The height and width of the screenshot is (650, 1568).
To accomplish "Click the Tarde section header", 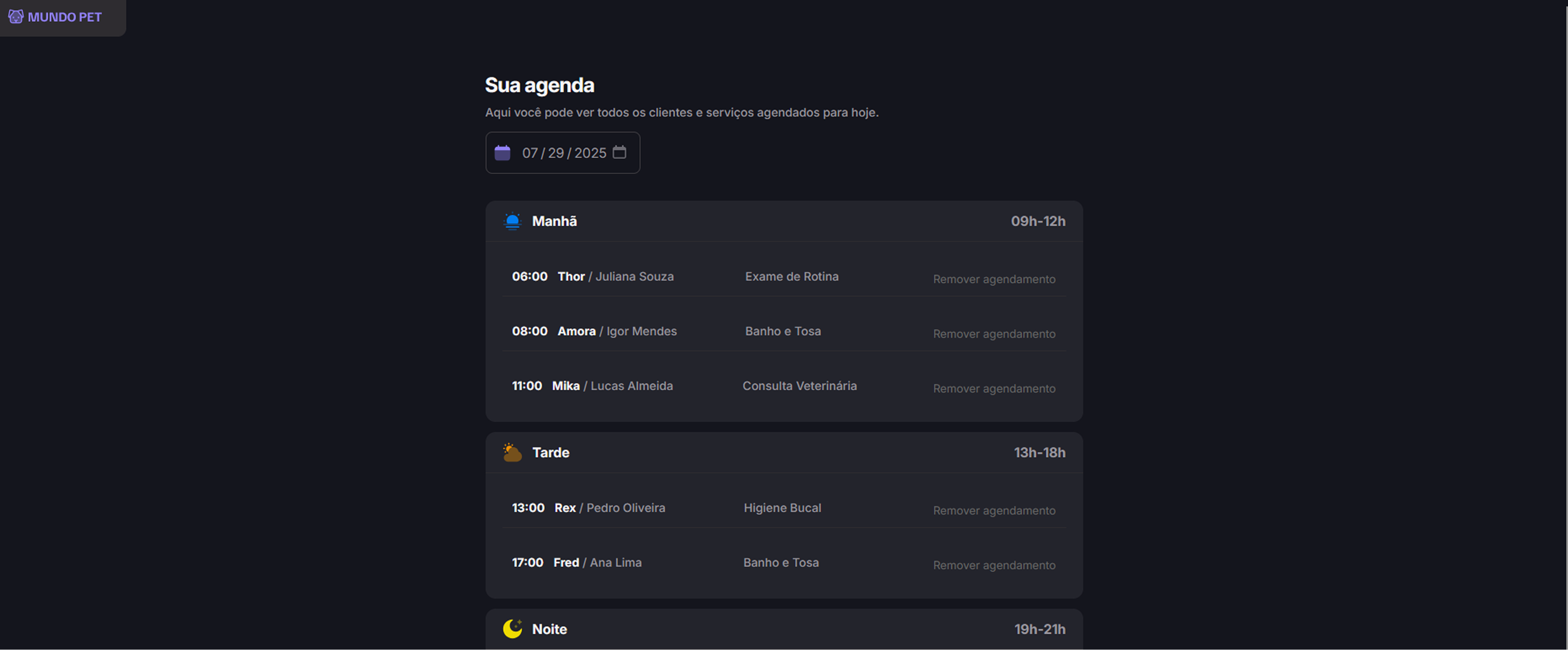I will coord(784,452).
